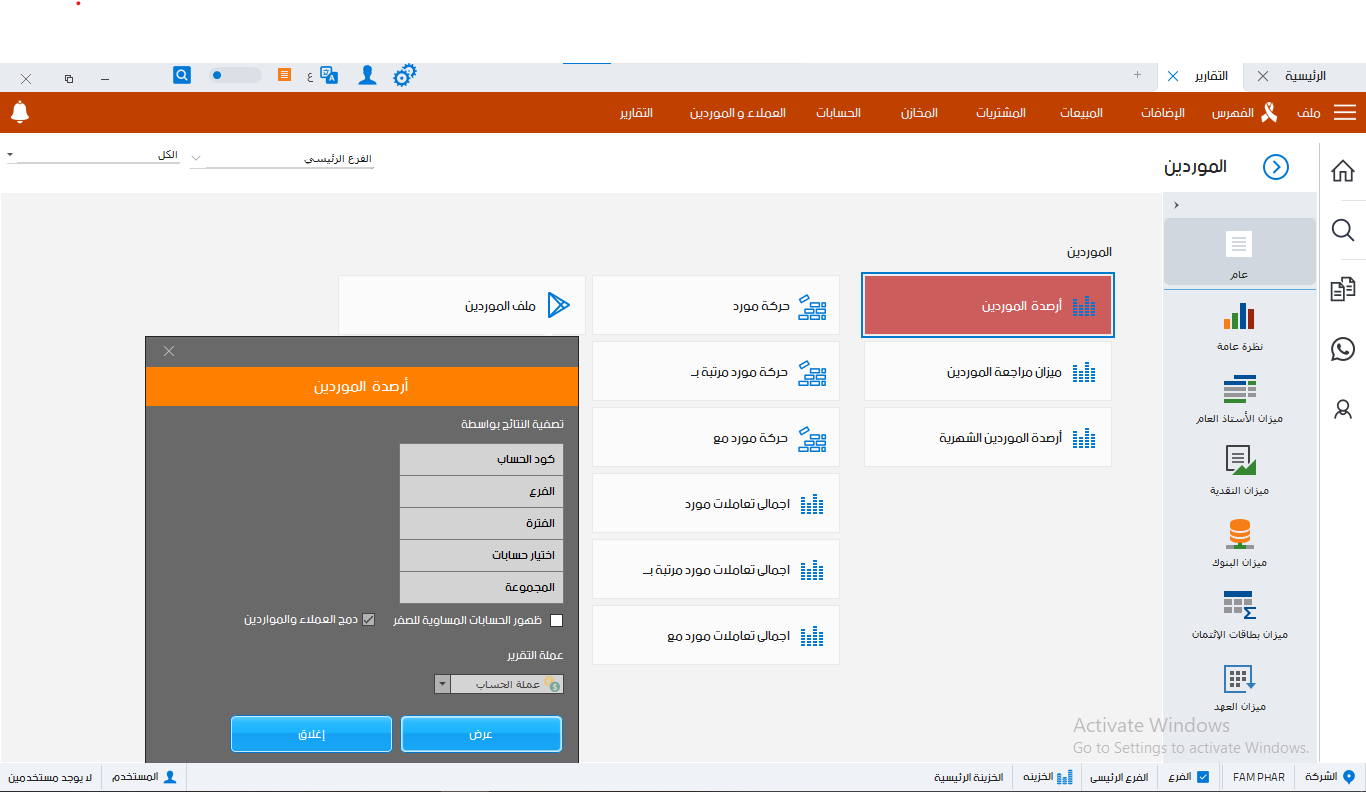Open the WhatsApp icon in sidebar
This screenshot has height=792, width=1366.
point(1343,349)
